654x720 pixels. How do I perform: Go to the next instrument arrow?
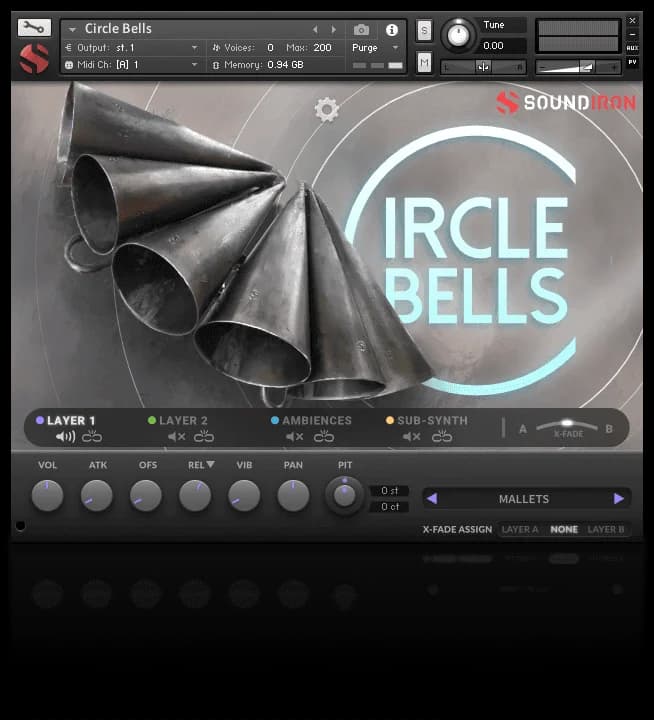[333, 30]
